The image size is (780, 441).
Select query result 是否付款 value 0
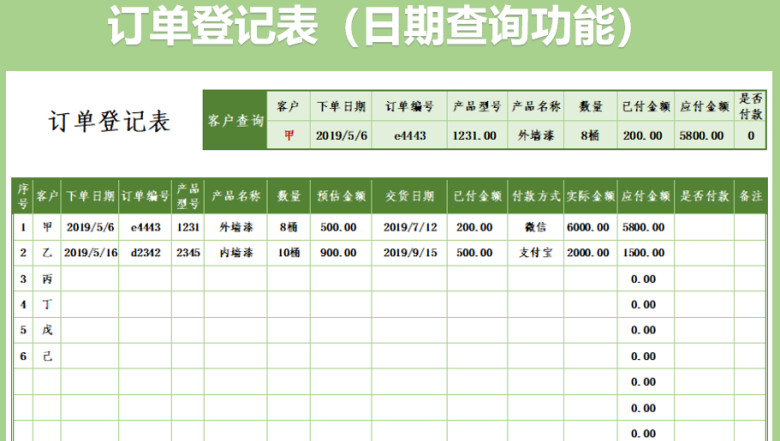pyautogui.click(x=750, y=135)
